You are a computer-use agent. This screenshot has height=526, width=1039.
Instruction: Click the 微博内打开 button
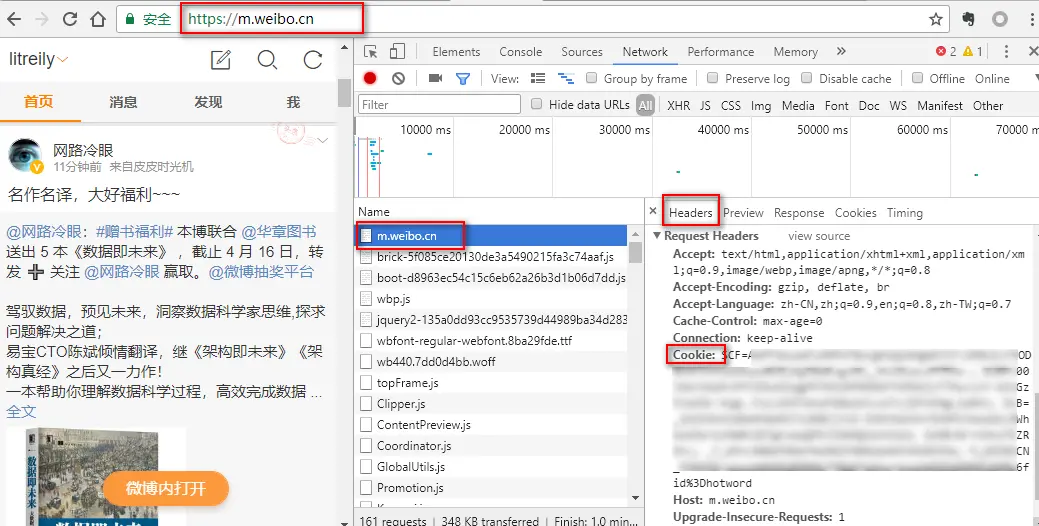pos(166,489)
